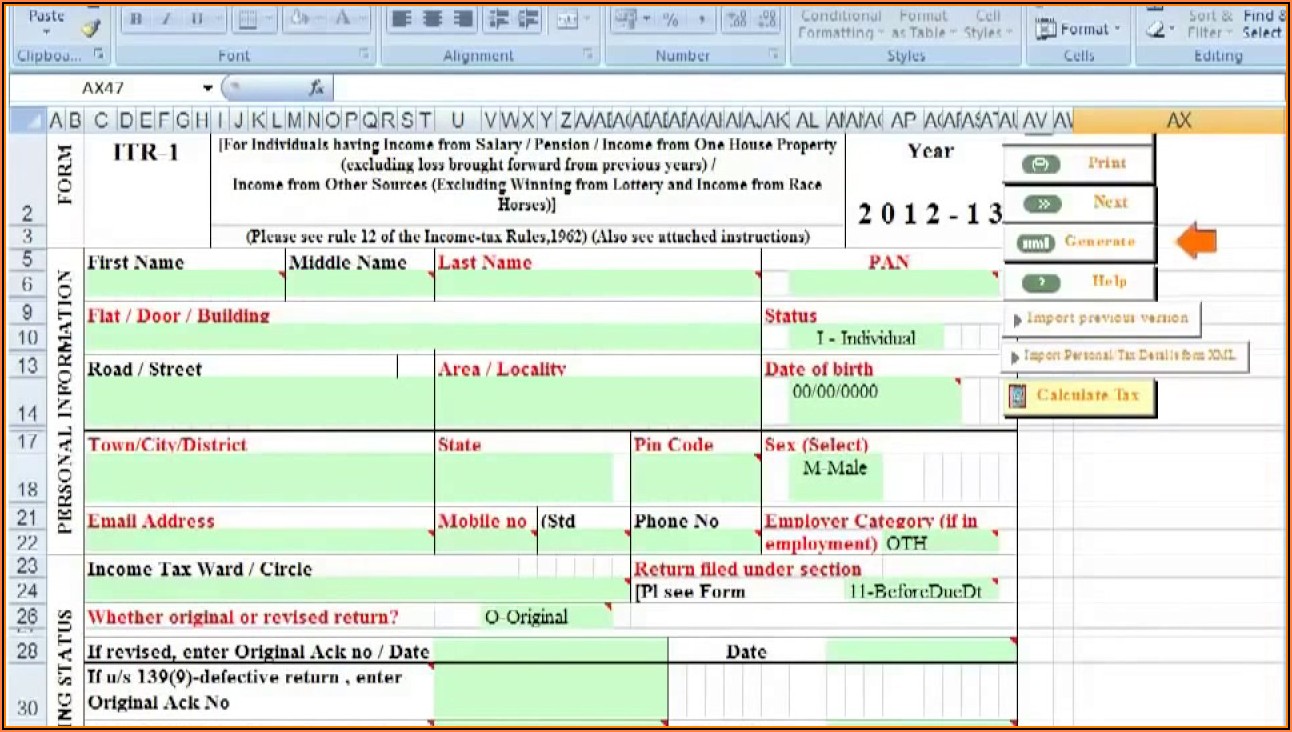The image size is (1292, 732).
Task: Select the PAN entry field
Action: [x=891, y=285]
